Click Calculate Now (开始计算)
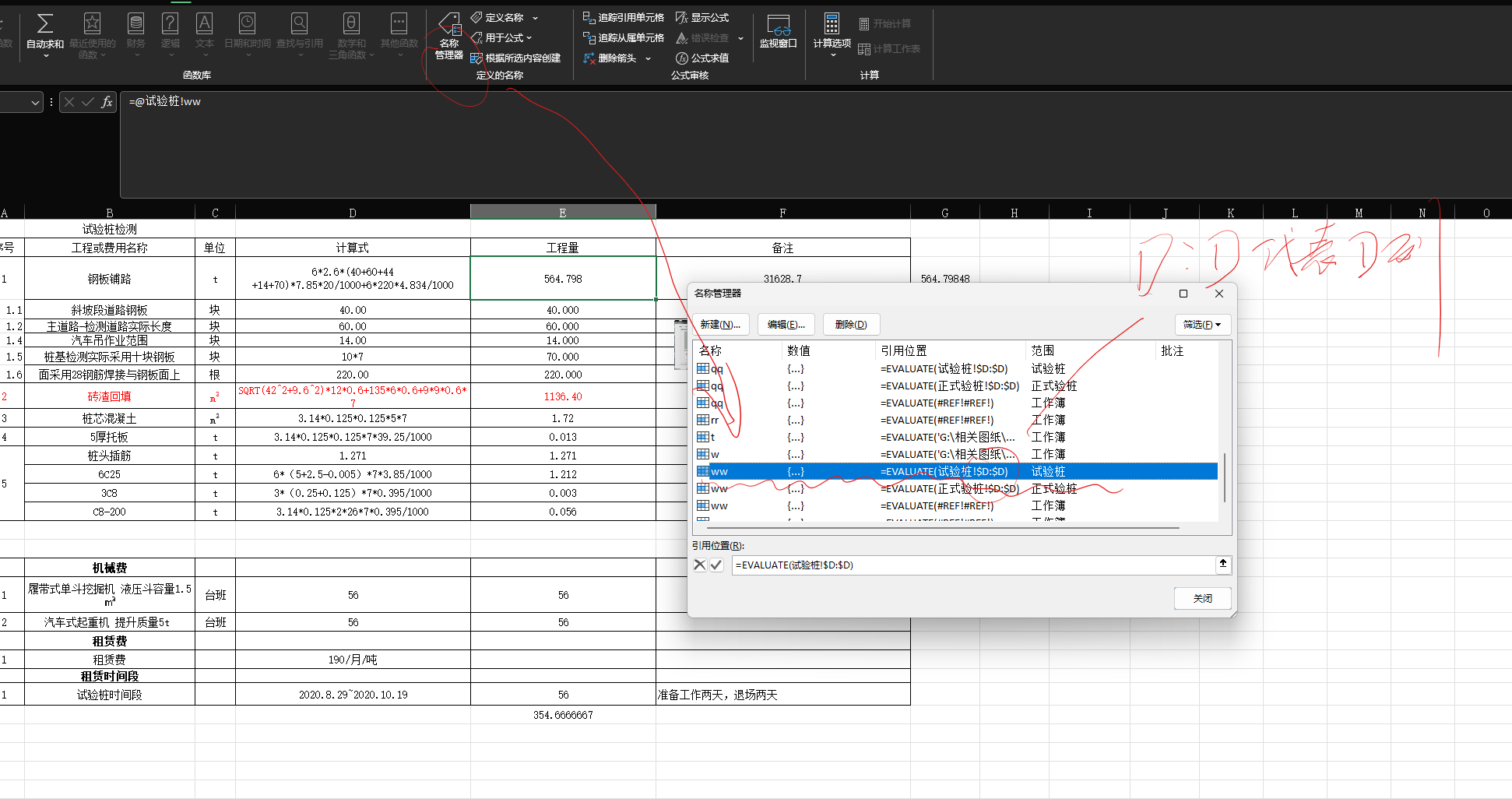The height and width of the screenshot is (799, 1512). point(884,24)
